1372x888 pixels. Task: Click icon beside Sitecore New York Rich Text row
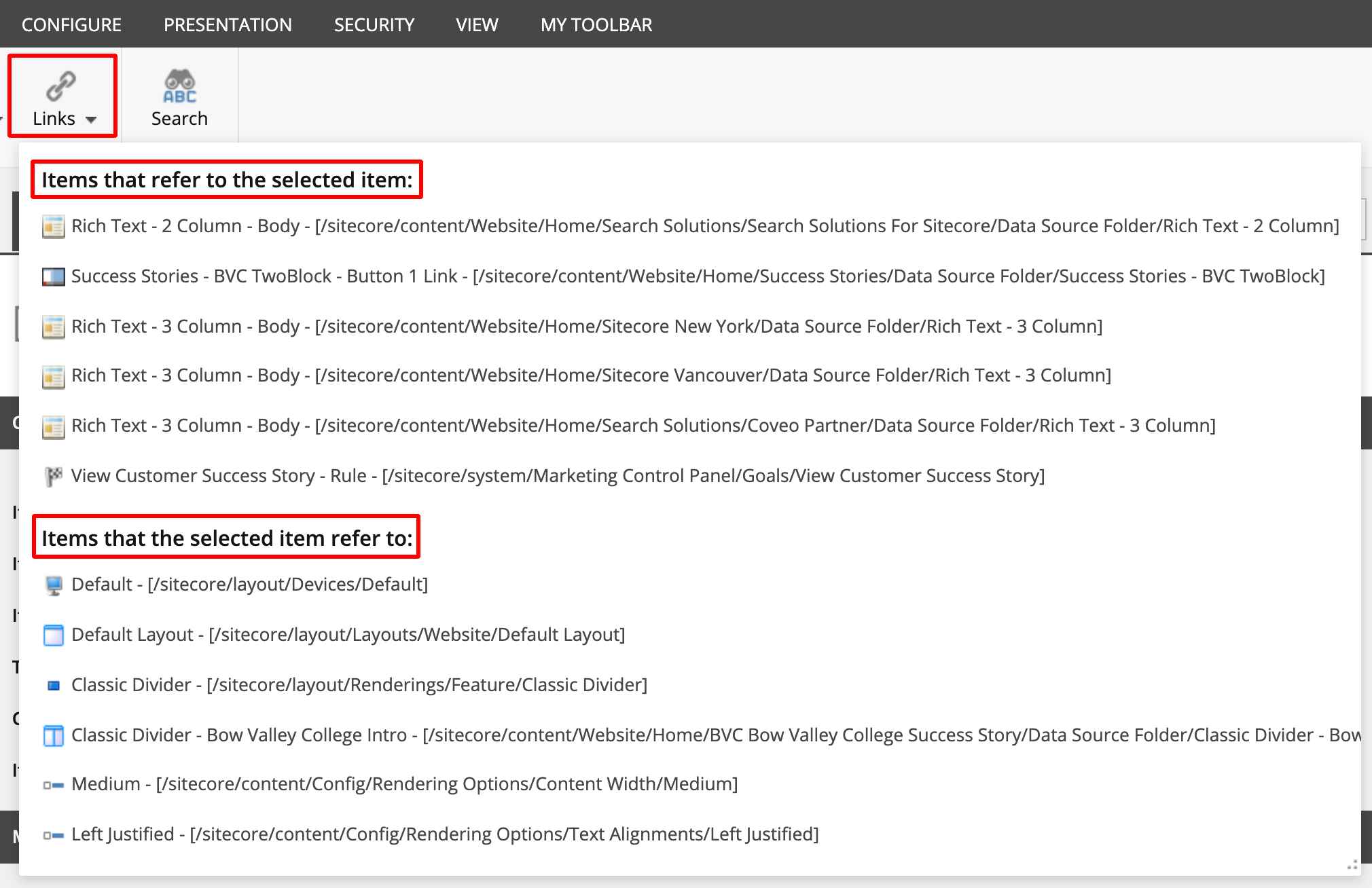tap(54, 327)
